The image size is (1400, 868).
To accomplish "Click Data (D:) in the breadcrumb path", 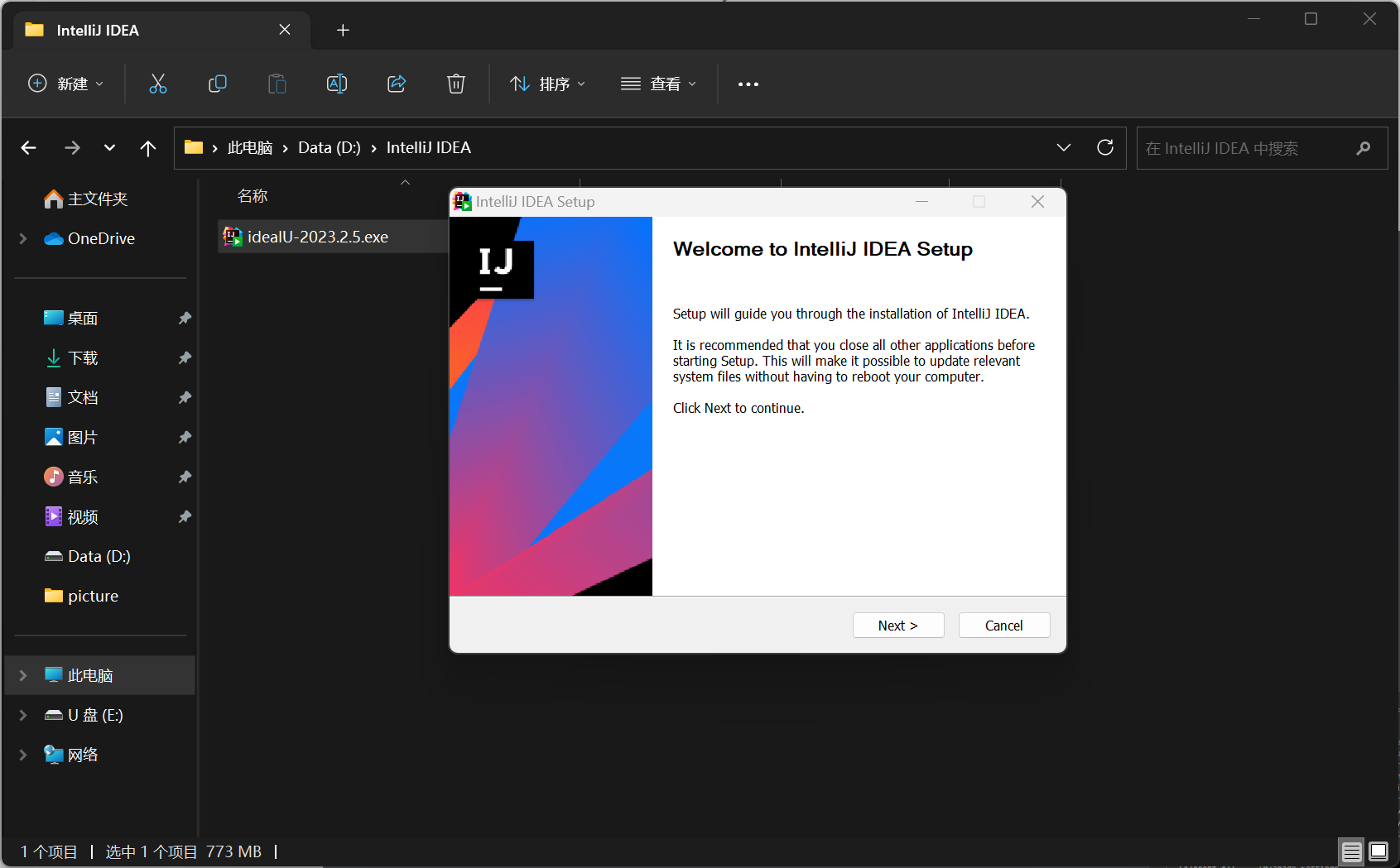I will 330,147.
